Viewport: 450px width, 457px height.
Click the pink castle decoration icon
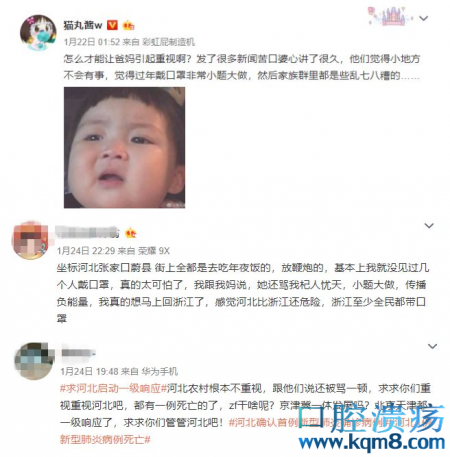390,16
